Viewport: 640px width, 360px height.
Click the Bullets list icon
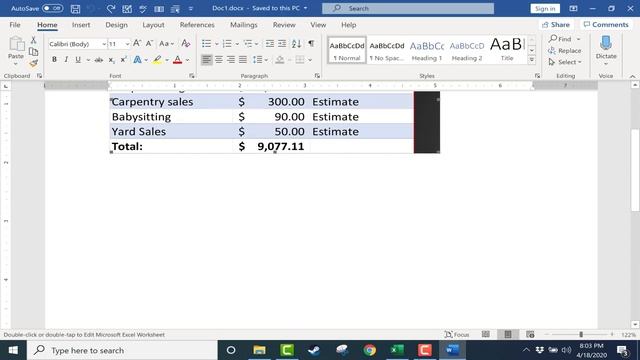(207, 43)
